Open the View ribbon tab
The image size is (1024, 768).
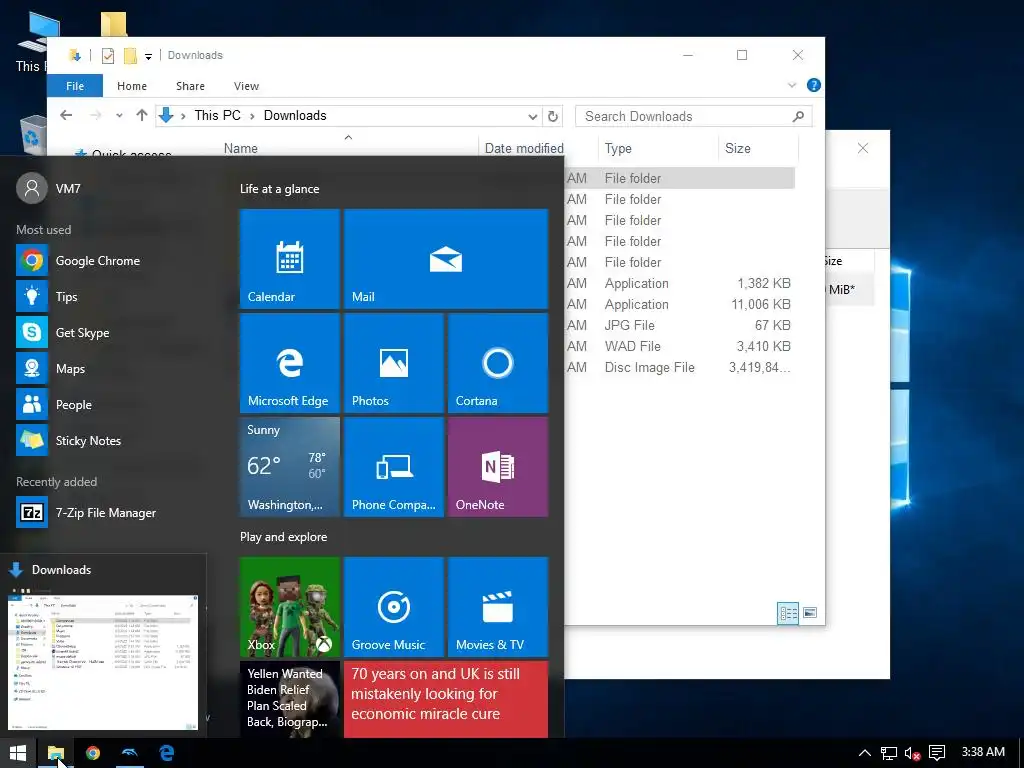click(x=246, y=86)
